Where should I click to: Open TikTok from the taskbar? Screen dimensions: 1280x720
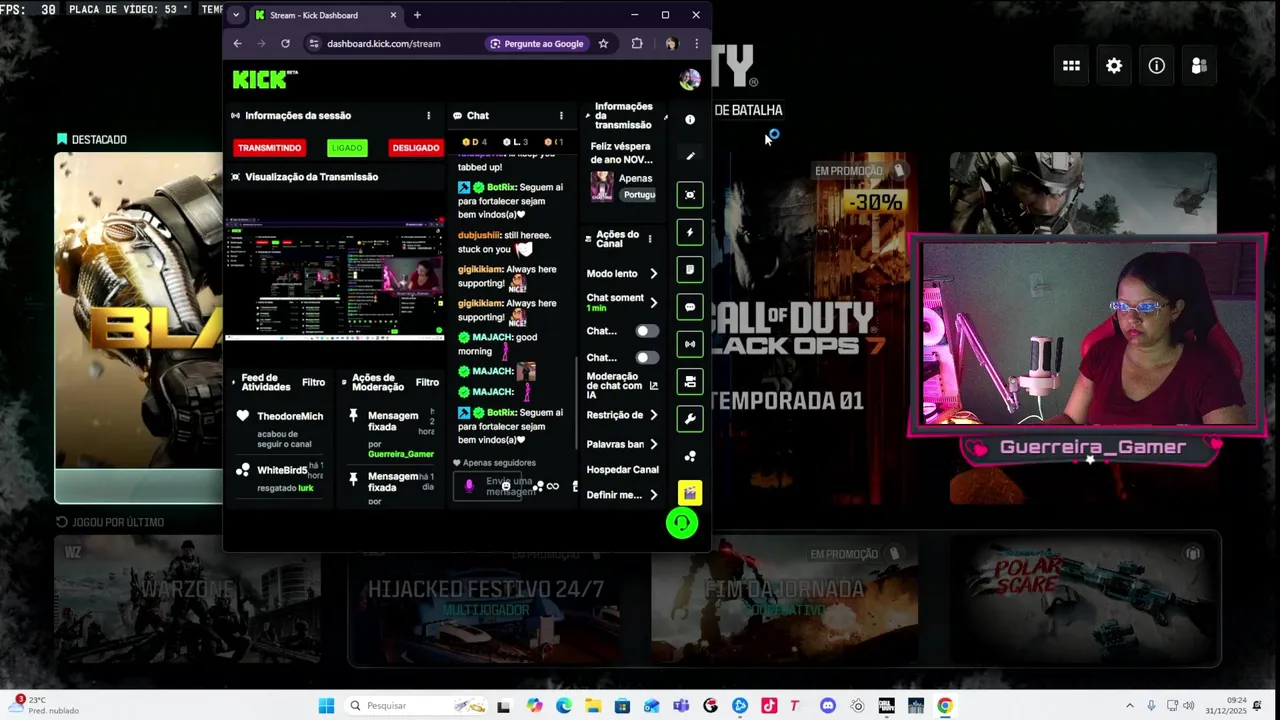click(x=768, y=706)
